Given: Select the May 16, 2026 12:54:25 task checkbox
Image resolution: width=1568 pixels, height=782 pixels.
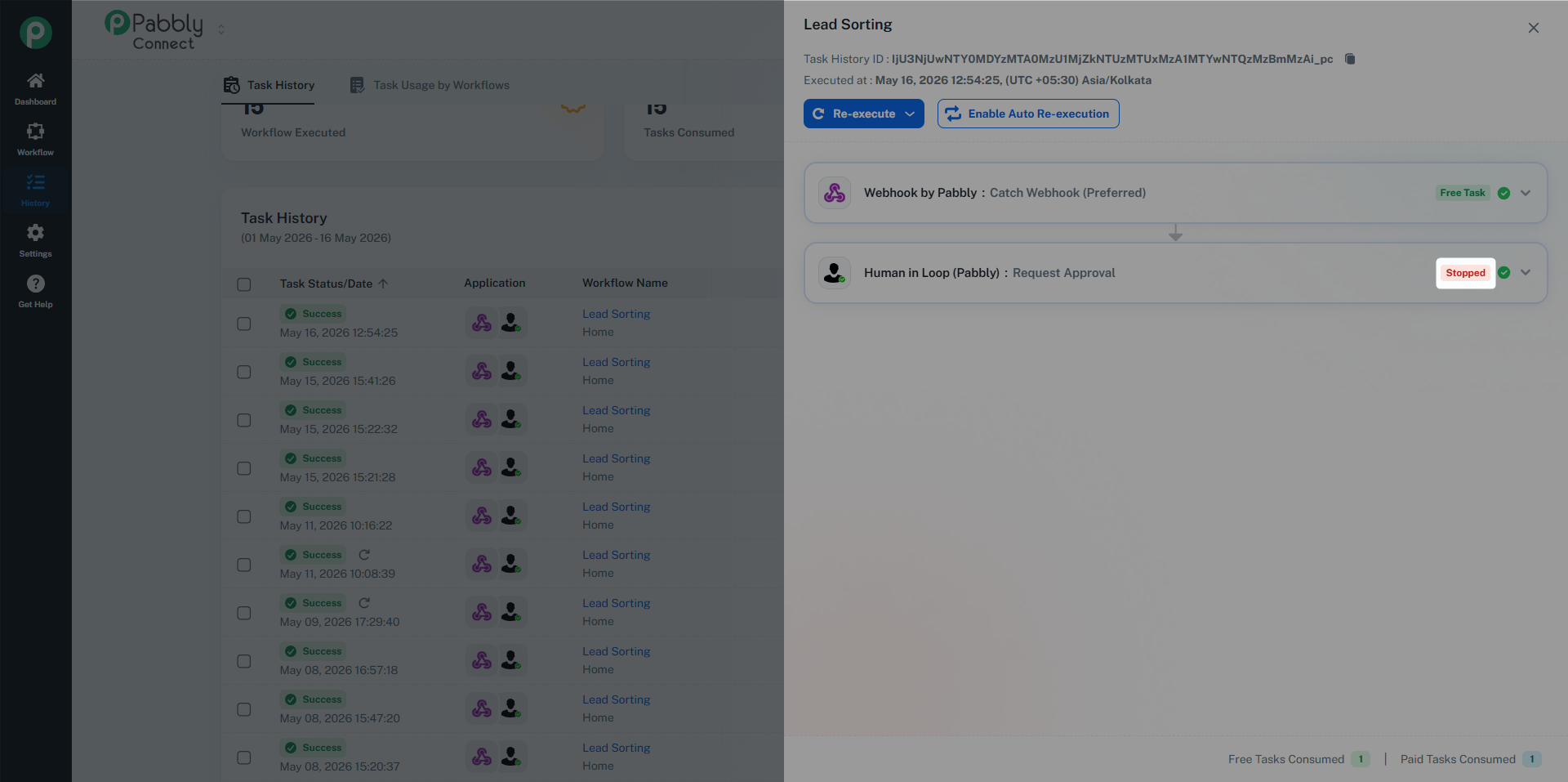Looking at the screenshot, I should (x=244, y=324).
